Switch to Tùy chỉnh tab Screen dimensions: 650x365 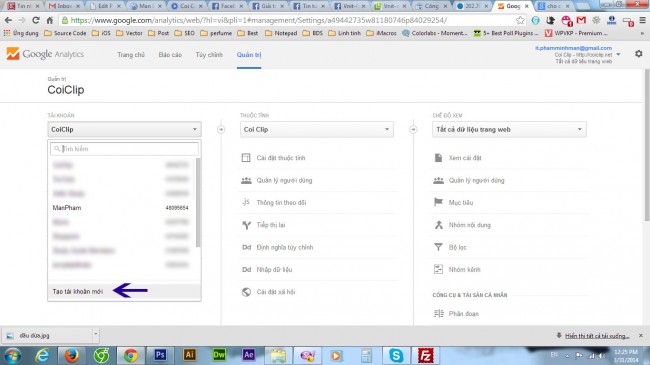coord(209,55)
